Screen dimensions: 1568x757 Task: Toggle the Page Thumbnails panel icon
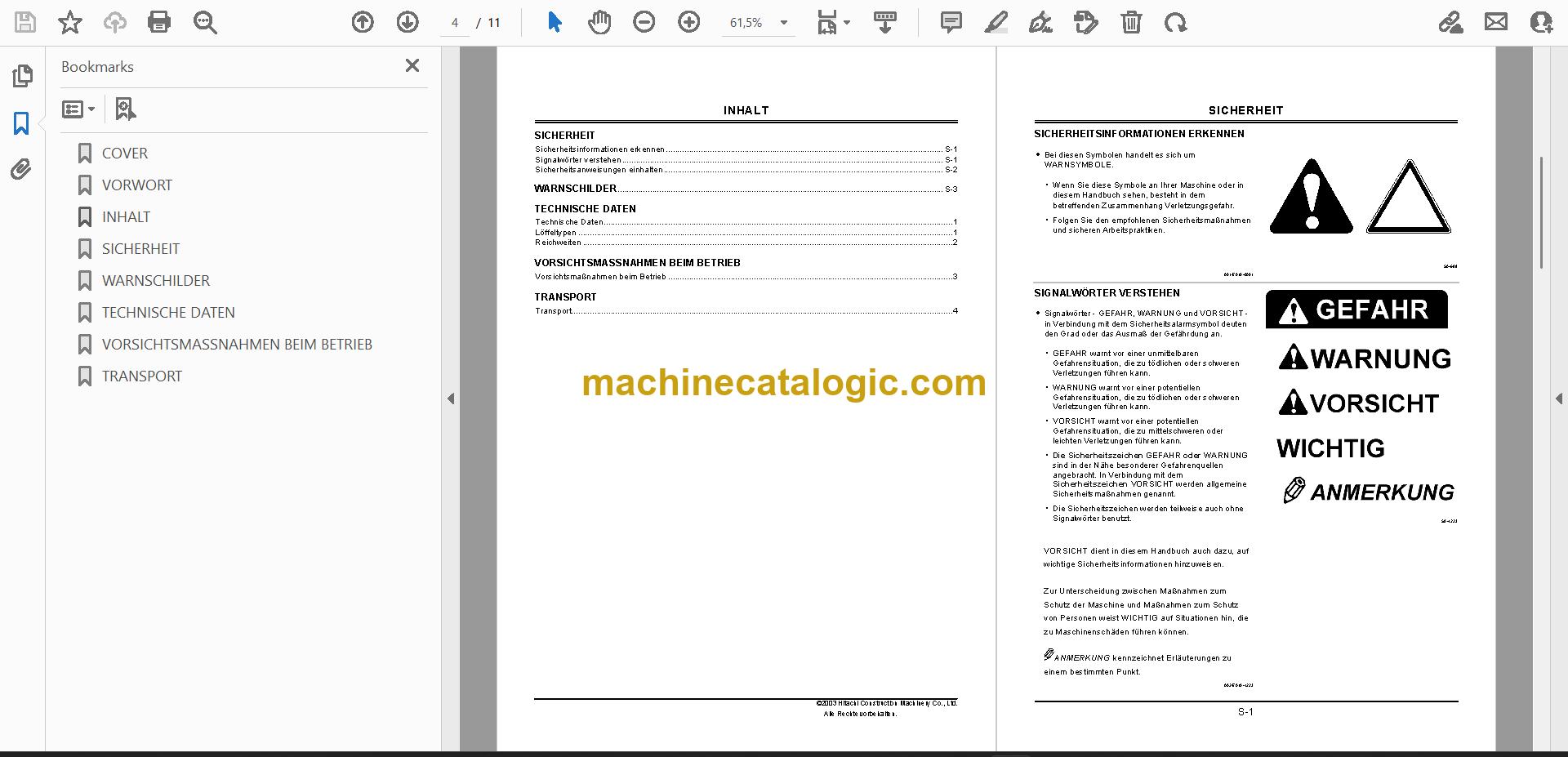click(x=22, y=76)
